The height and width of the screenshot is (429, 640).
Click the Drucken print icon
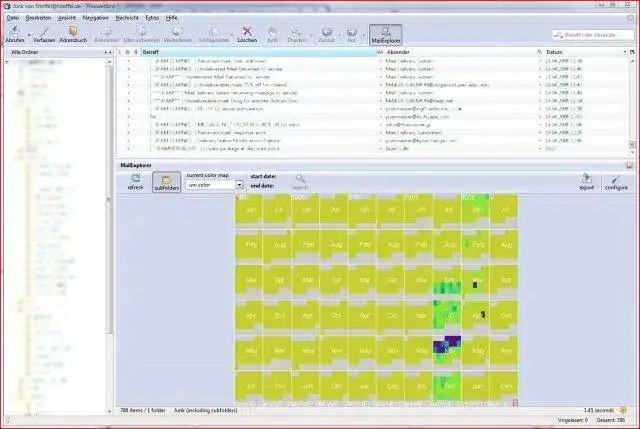point(297,34)
